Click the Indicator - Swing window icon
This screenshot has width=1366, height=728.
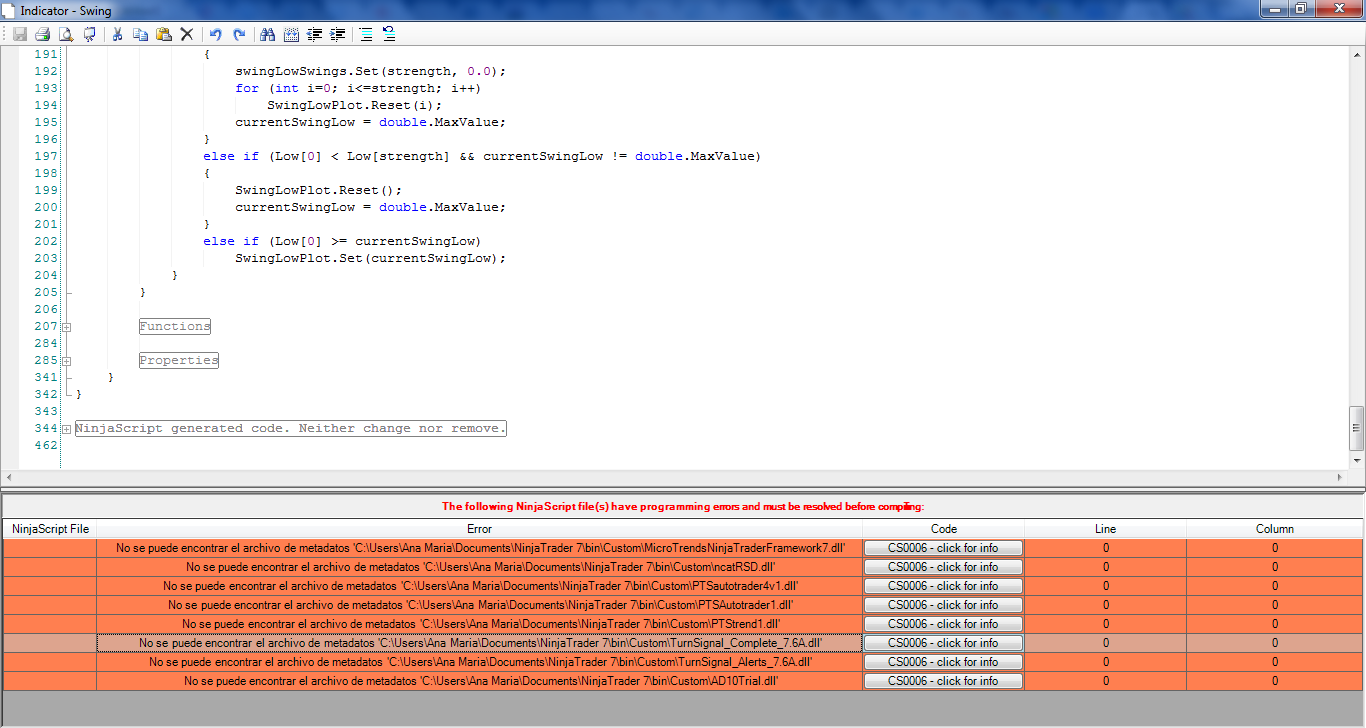(x=10, y=10)
